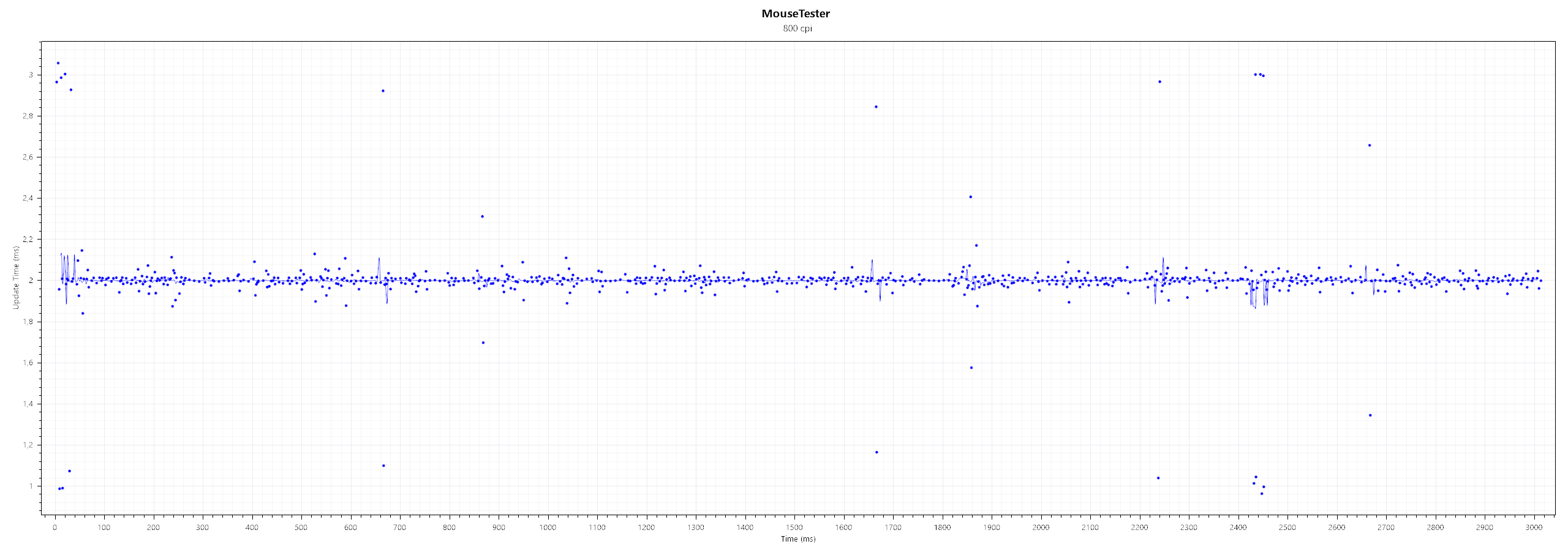Screen dimensions: 1568x552
Task: Select the outlier point near 2.4 ms at 1860
Action: [x=971, y=197]
